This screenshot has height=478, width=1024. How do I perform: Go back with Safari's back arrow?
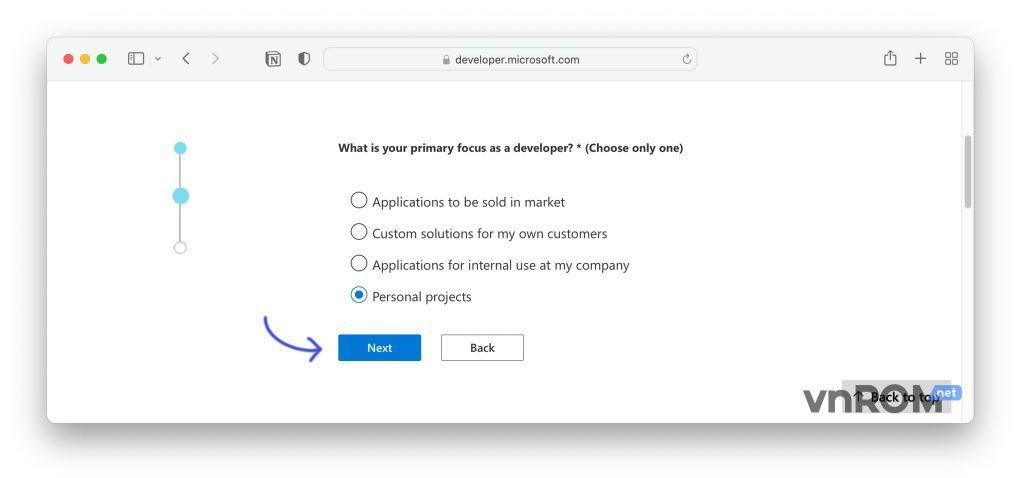click(186, 59)
